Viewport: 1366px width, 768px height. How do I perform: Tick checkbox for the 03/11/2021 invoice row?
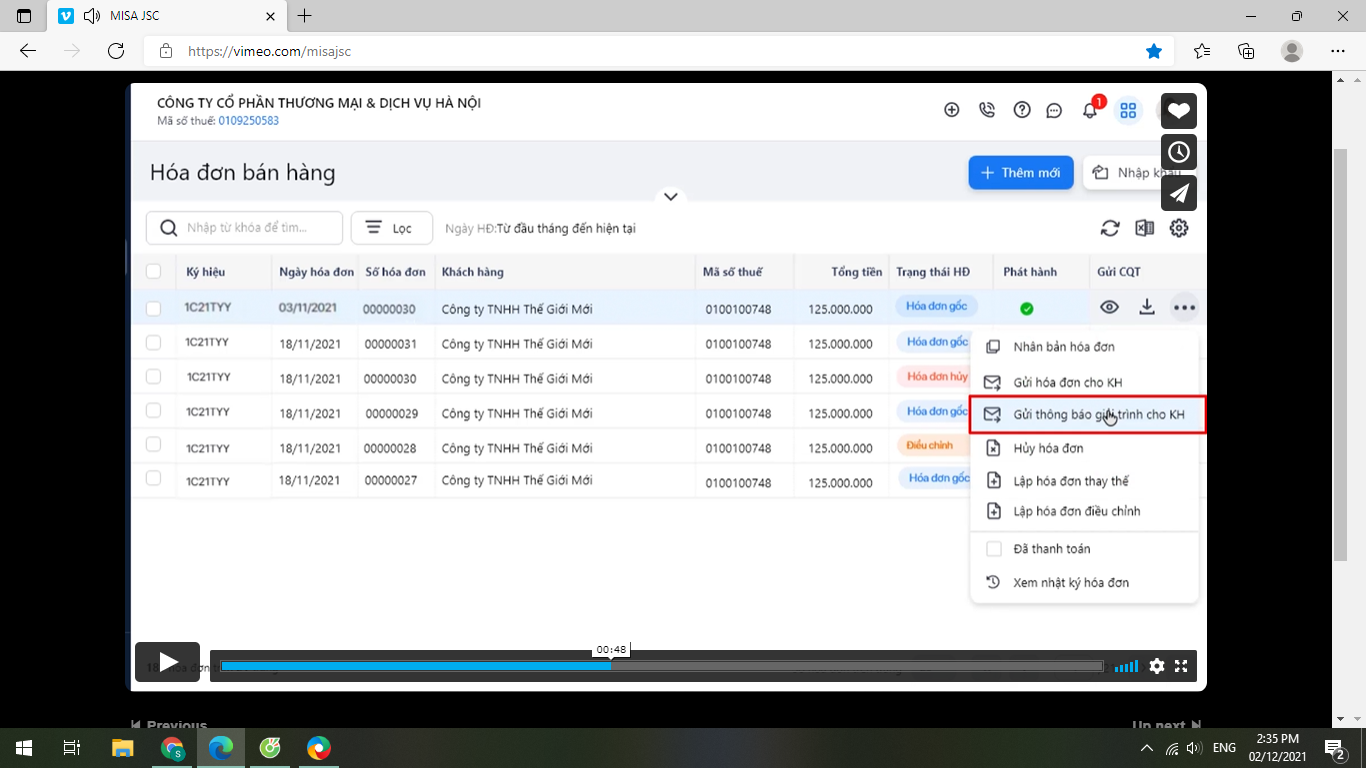(x=153, y=309)
